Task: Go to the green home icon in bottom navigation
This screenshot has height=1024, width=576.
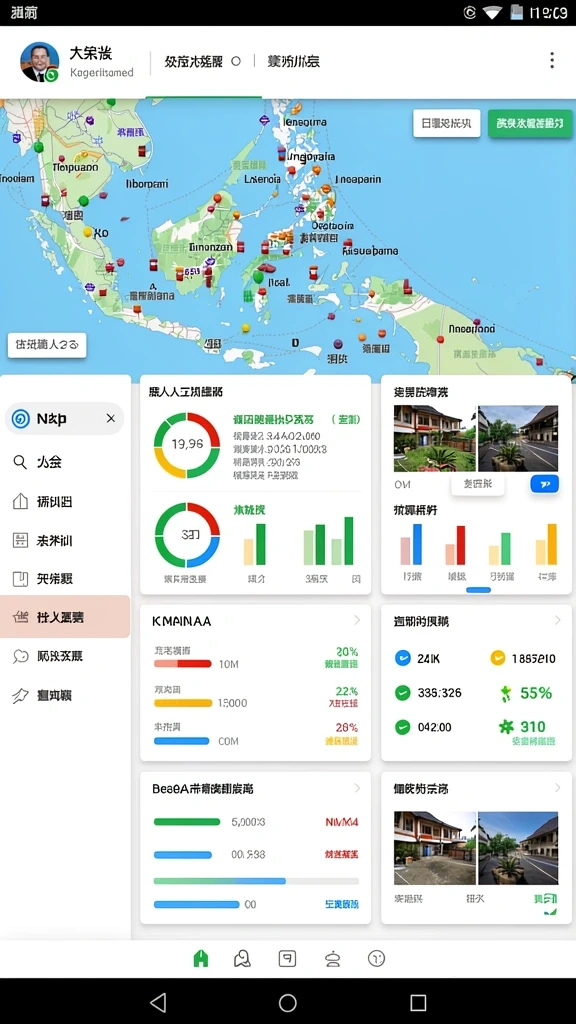Action: click(200, 958)
